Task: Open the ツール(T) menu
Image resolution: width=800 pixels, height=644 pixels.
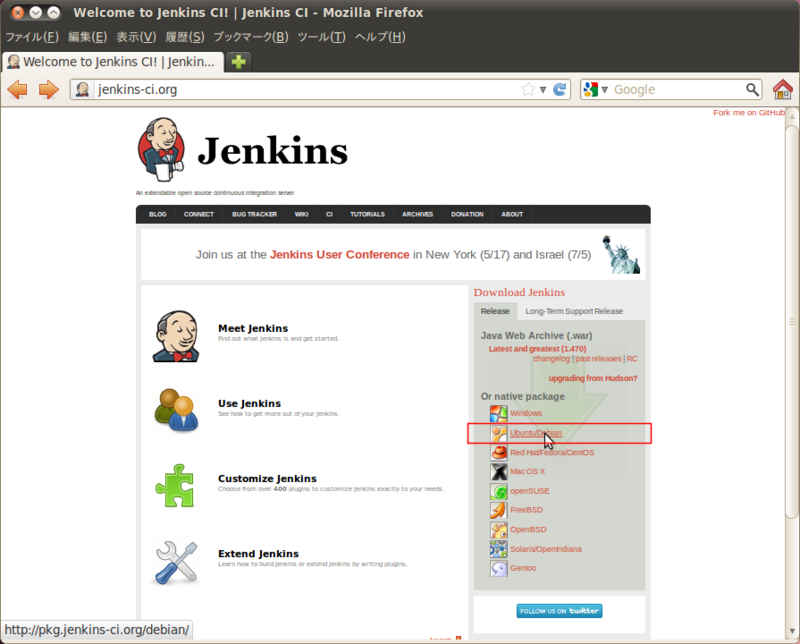Action: 321,37
